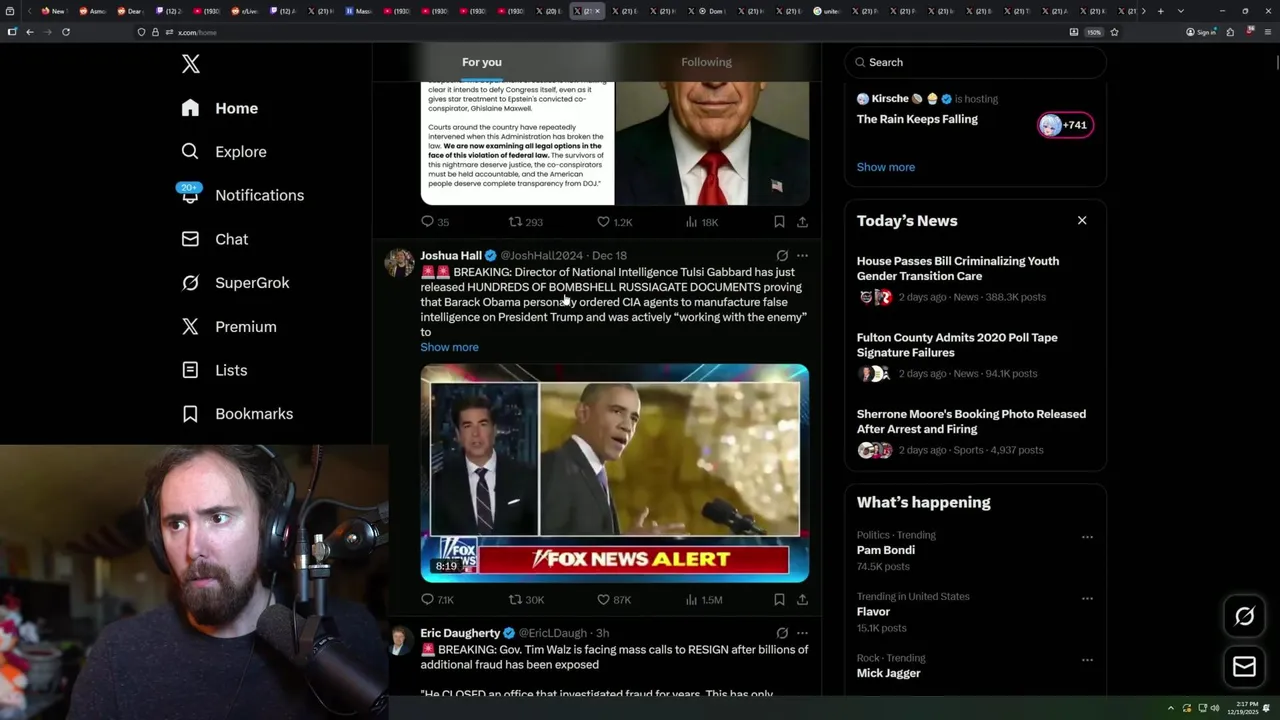Join the +741 listeners space badge
This screenshot has width=1280, height=720.
click(x=1065, y=125)
